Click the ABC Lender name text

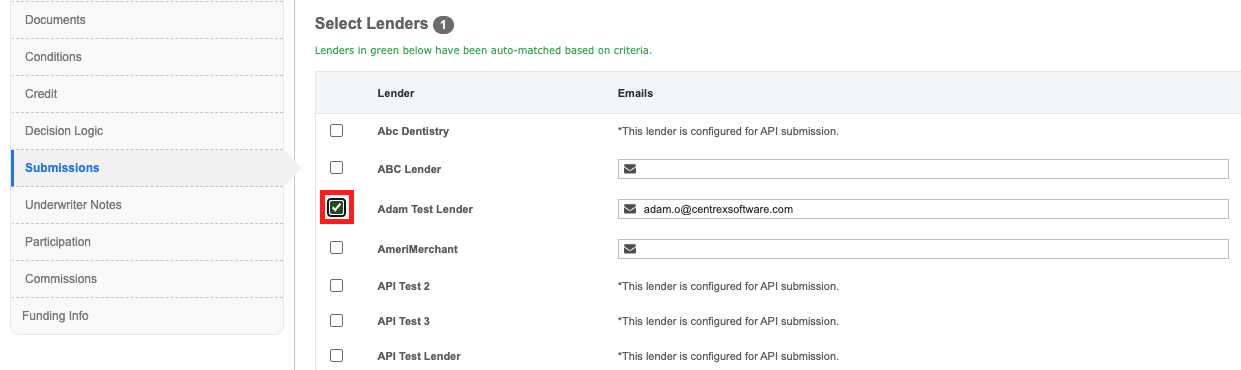pyautogui.click(x=409, y=169)
